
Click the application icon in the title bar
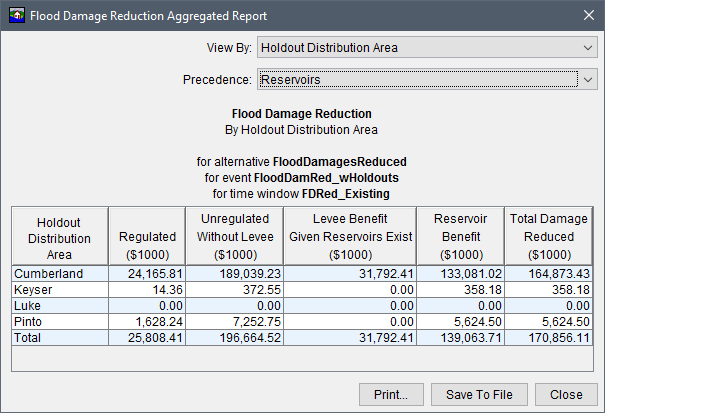(17, 15)
